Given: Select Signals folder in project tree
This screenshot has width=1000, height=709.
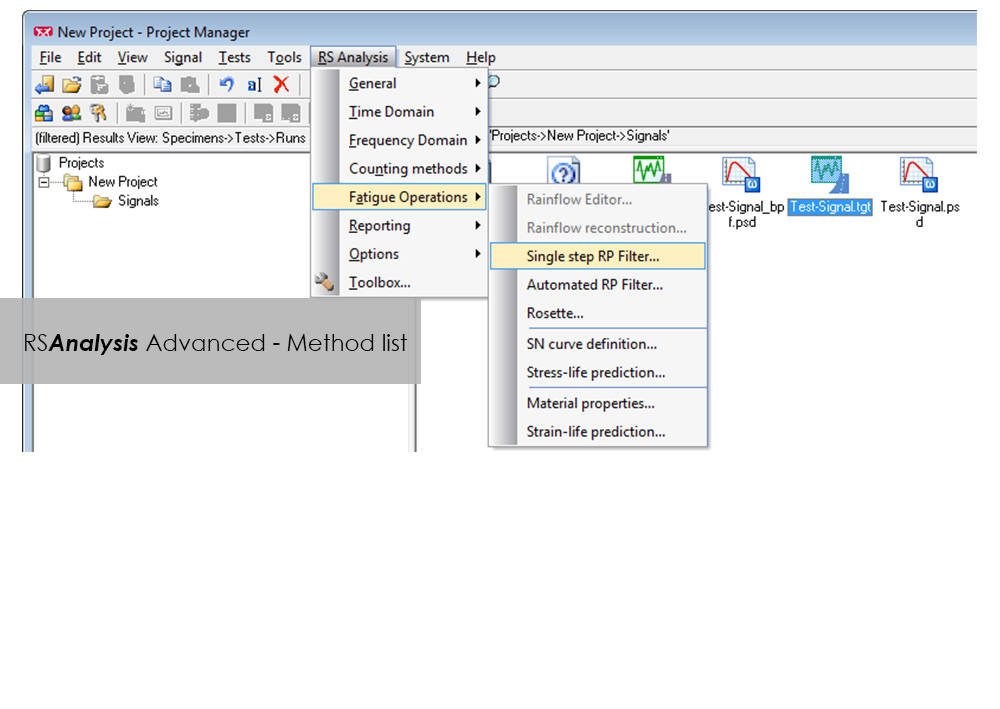Looking at the screenshot, I should tap(137, 201).
